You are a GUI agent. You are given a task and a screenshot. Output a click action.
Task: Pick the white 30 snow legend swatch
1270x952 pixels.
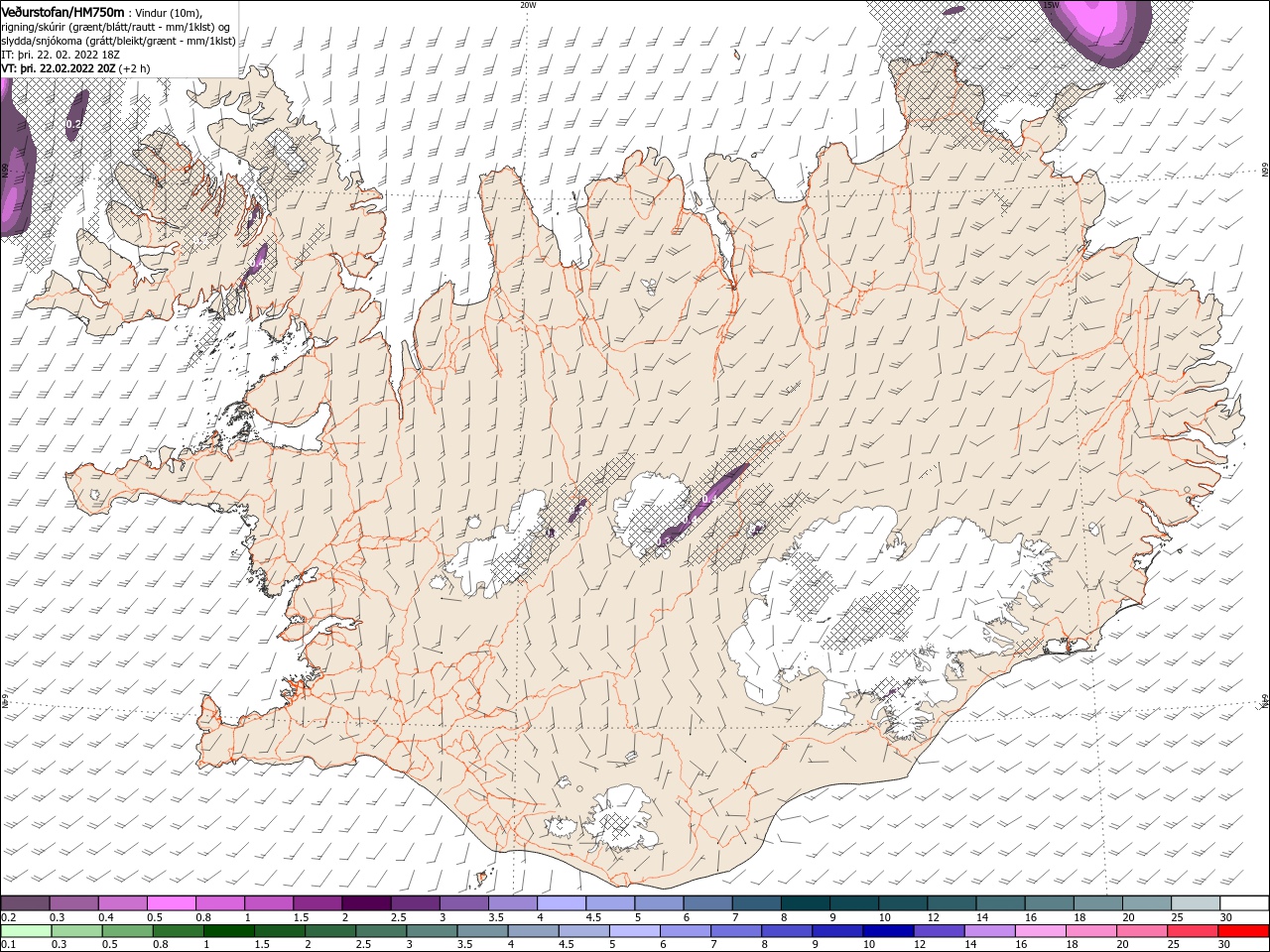1243,903
